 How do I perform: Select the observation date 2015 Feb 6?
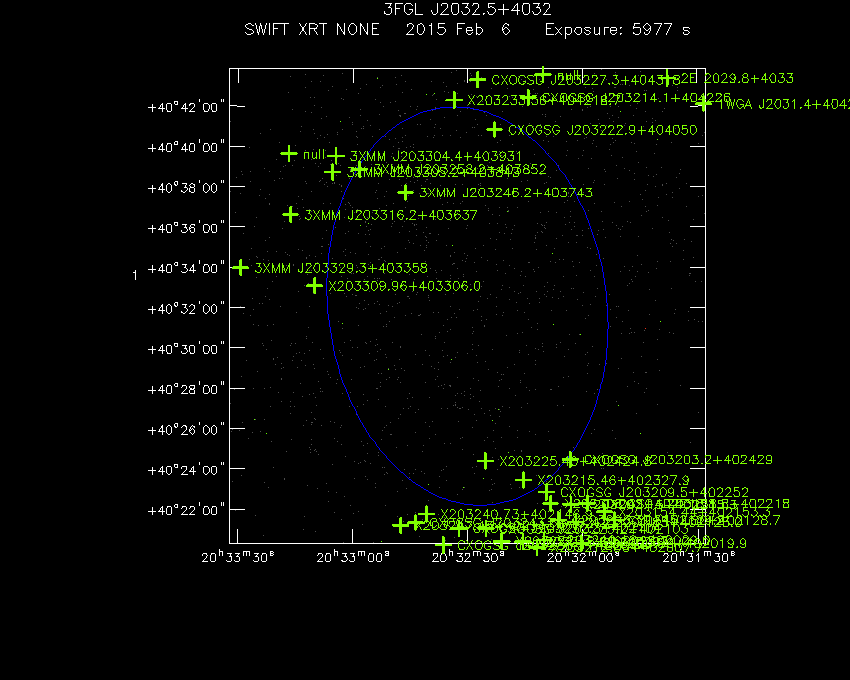click(458, 29)
